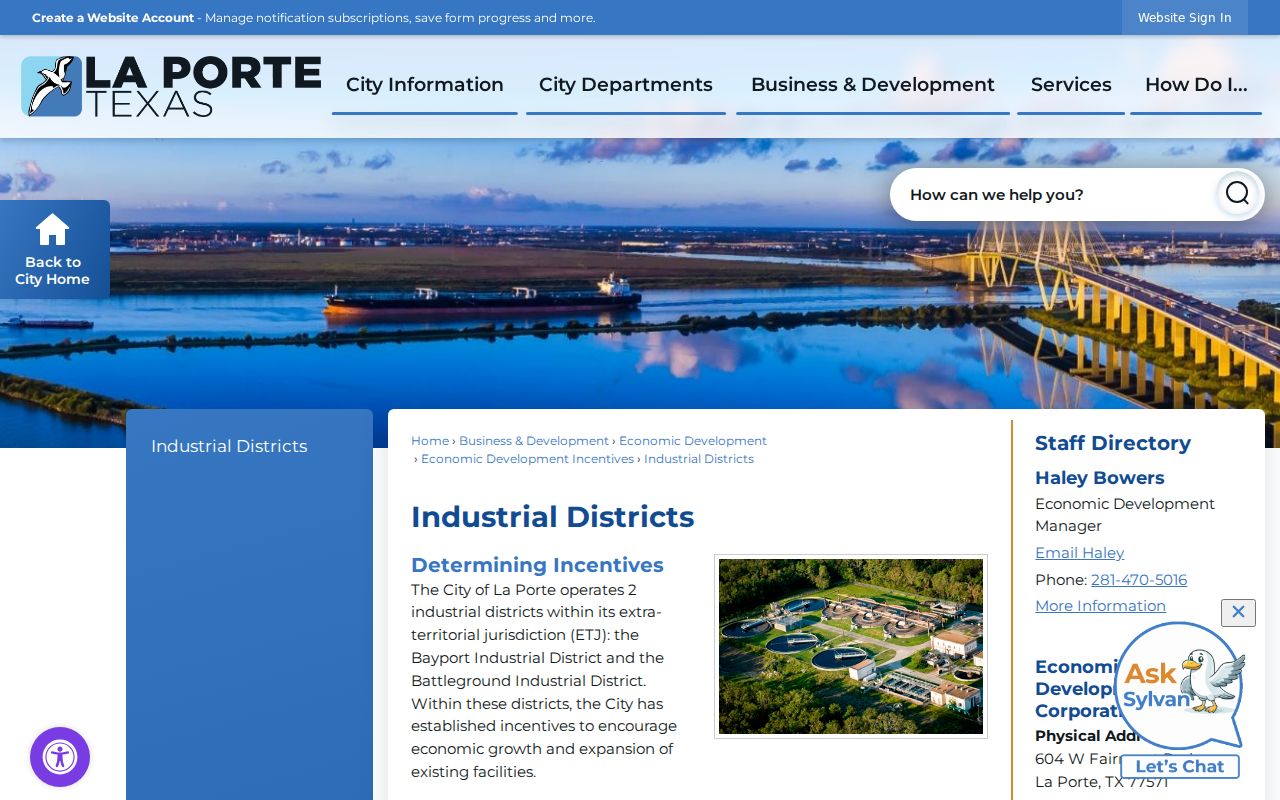Viewport: 1280px width, 800px height.
Task: Select Industrial Districts in the sidebar
Action: (229, 446)
